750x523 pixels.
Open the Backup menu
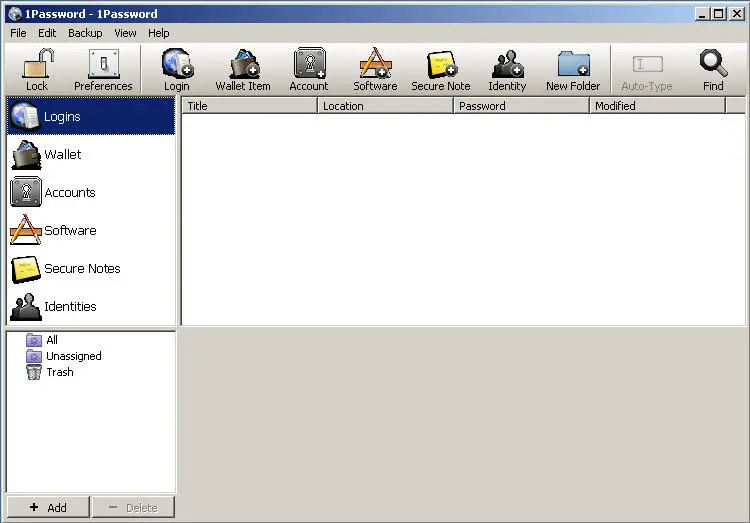click(x=85, y=33)
